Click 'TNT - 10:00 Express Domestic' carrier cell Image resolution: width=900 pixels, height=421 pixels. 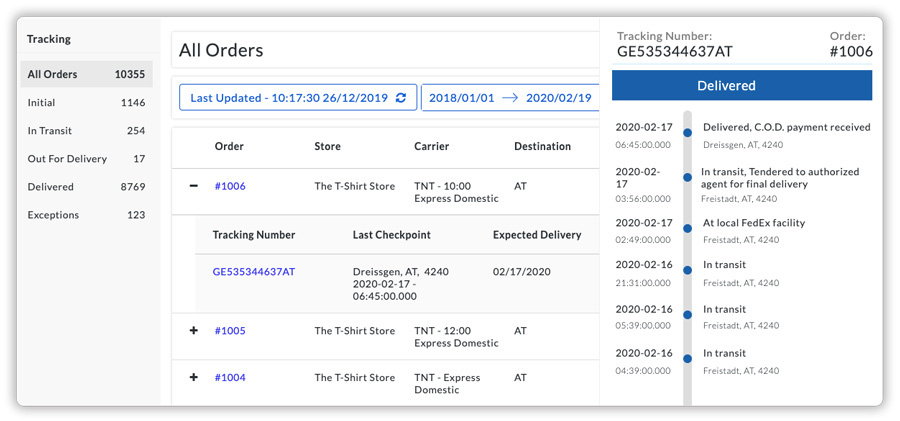(456, 192)
